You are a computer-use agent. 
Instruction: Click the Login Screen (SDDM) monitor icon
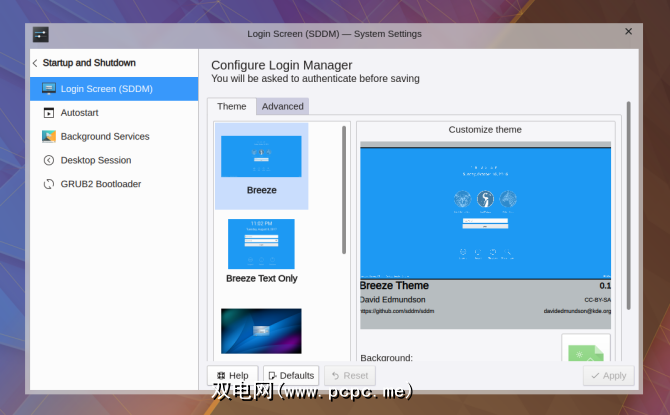[x=49, y=88]
